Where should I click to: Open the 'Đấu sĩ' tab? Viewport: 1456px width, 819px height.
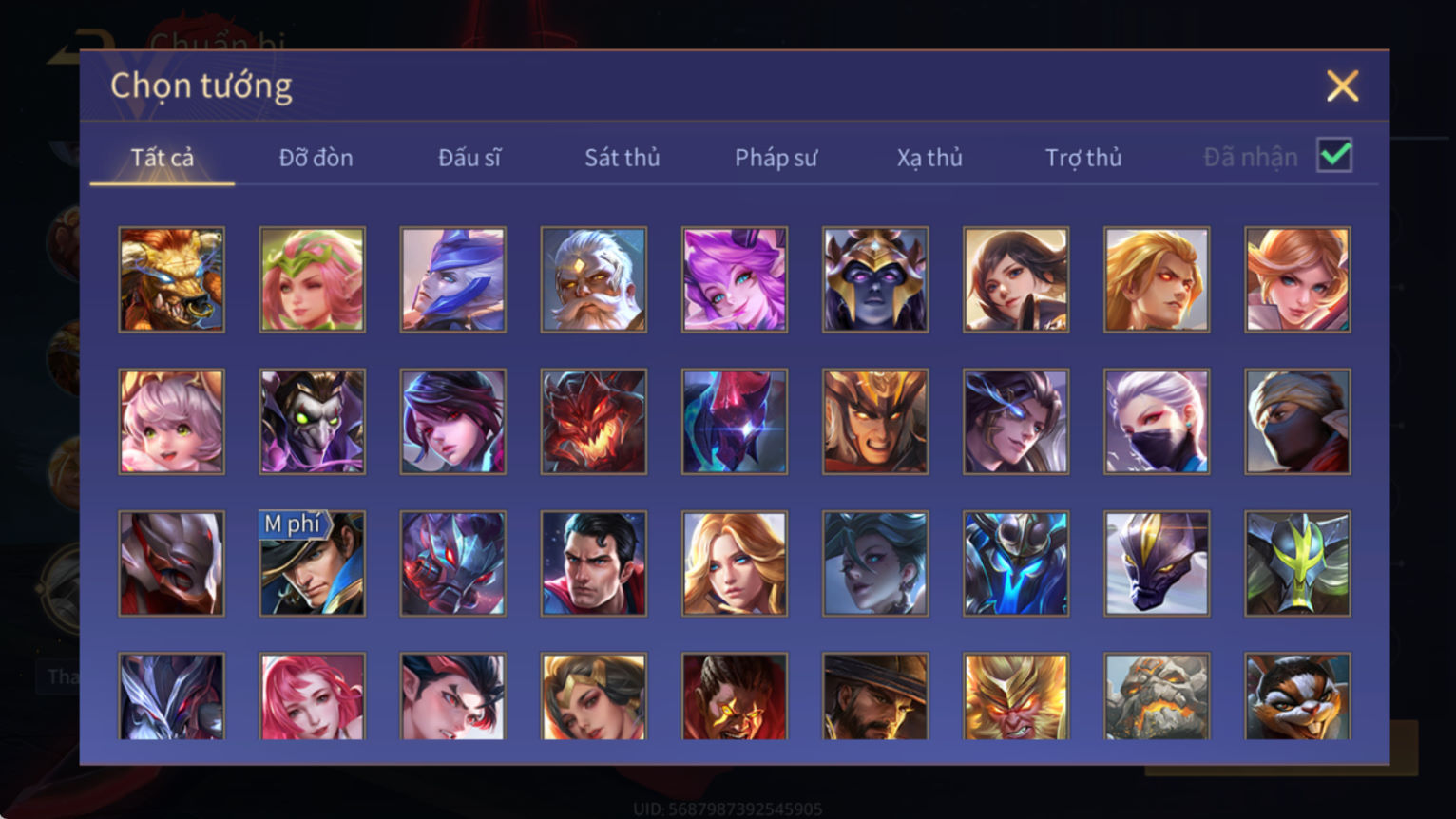click(469, 158)
